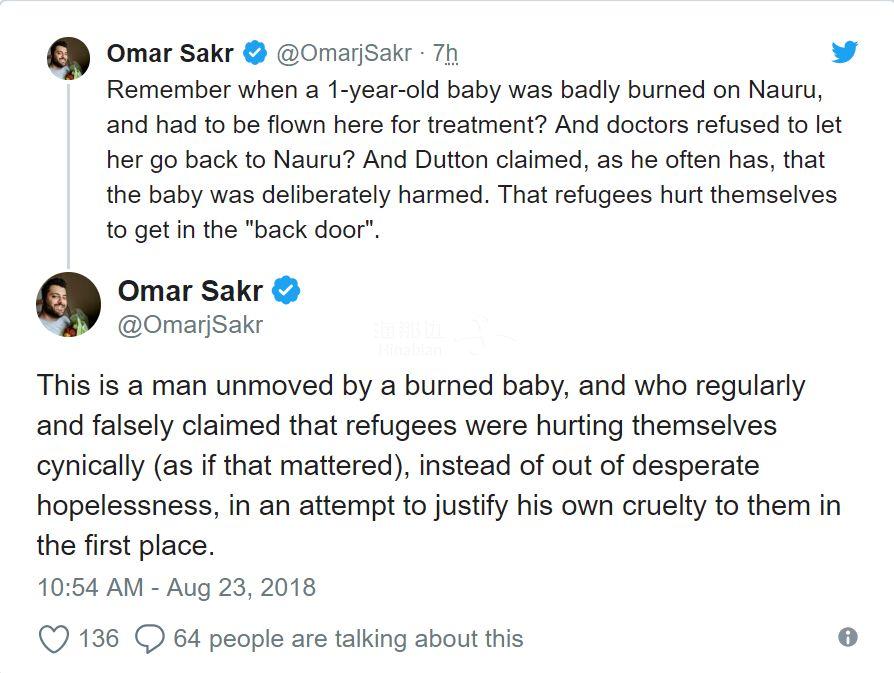894x673 pixels.
Task: Open the small profile avatar of the parent tweet
Action: [69, 58]
